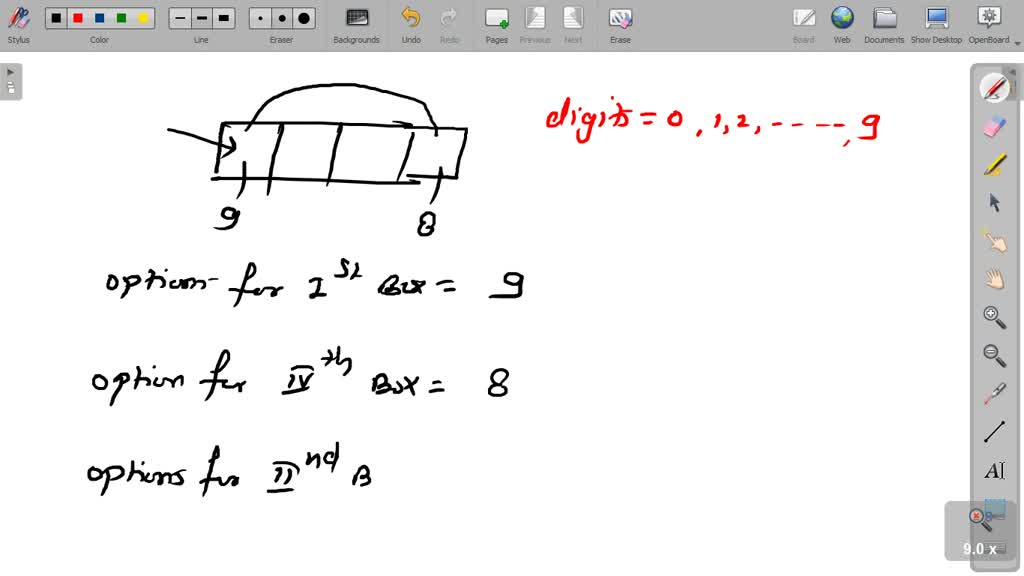
Task: Select the black pen color
Action: [x=57, y=18]
